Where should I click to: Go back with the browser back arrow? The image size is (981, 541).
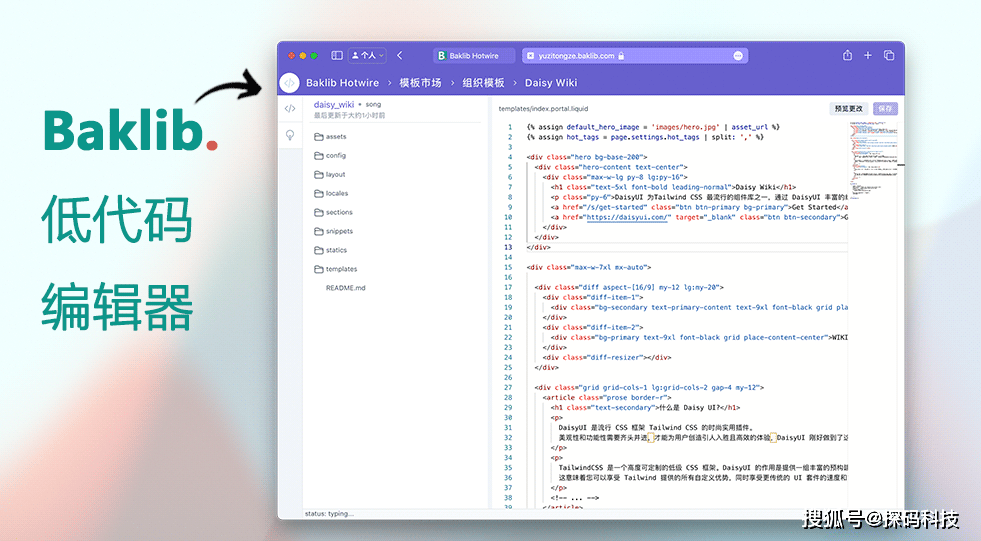pyautogui.click(x=400, y=56)
